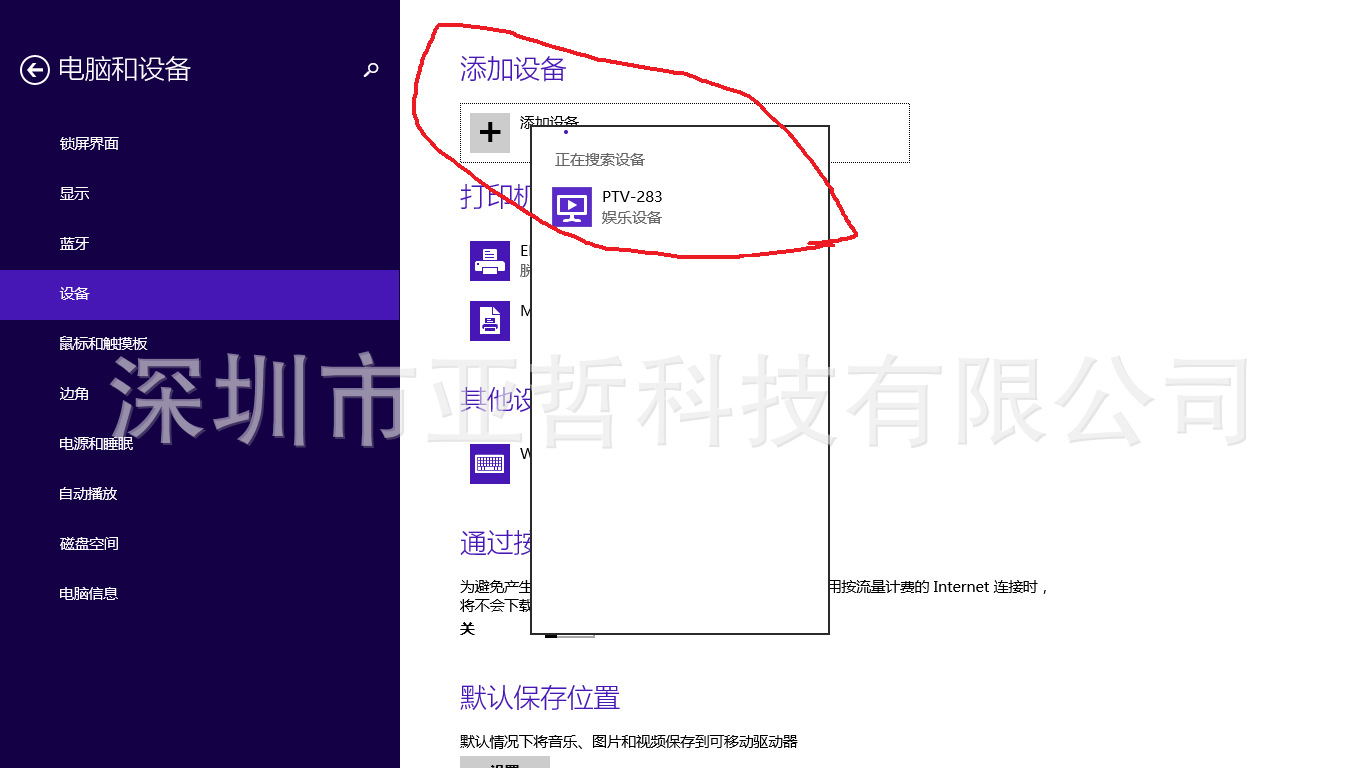The height and width of the screenshot is (768, 1366).
Task: Switch to 电源和睡眠 settings
Action: (x=95, y=443)
